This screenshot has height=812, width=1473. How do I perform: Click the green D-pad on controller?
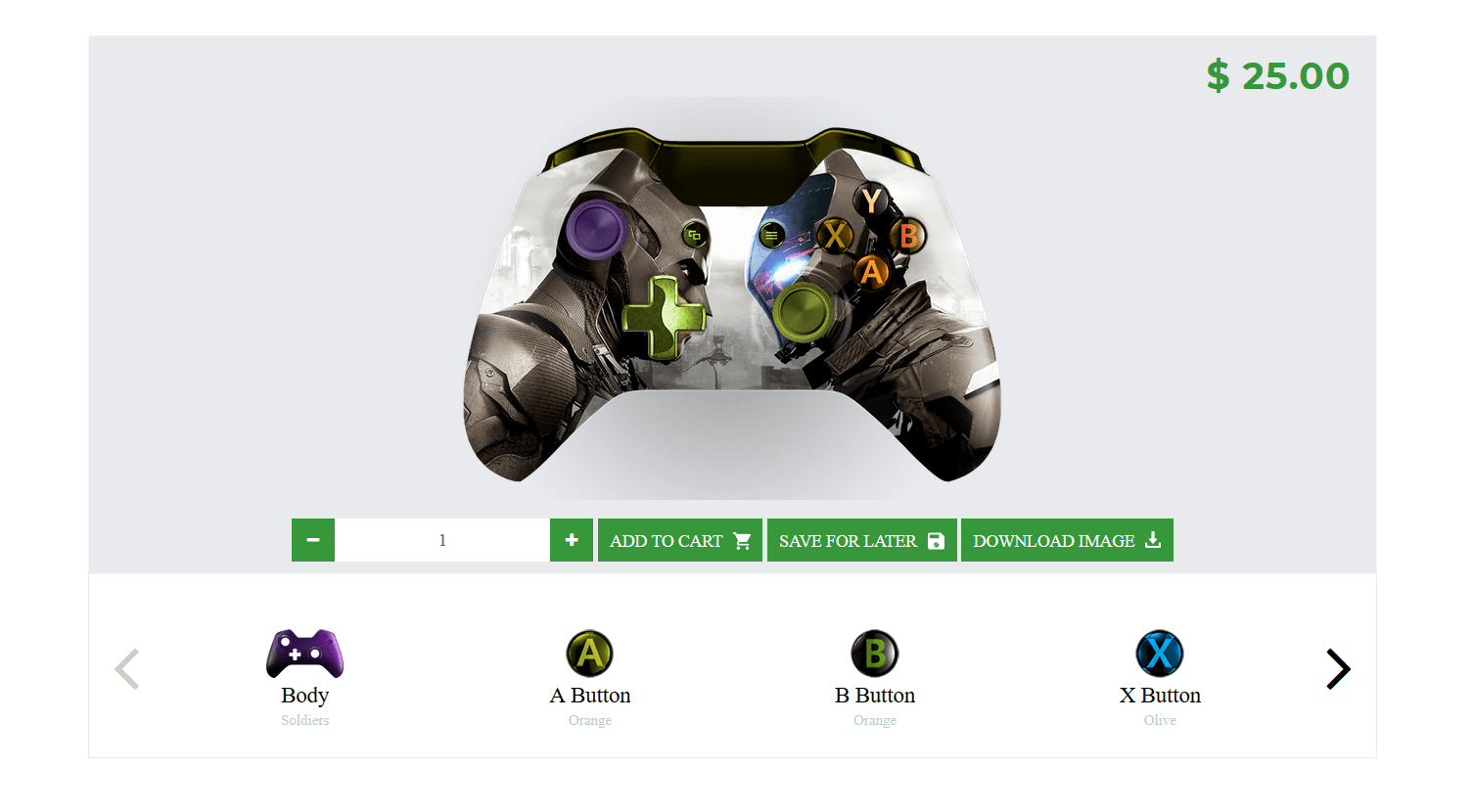664,318
